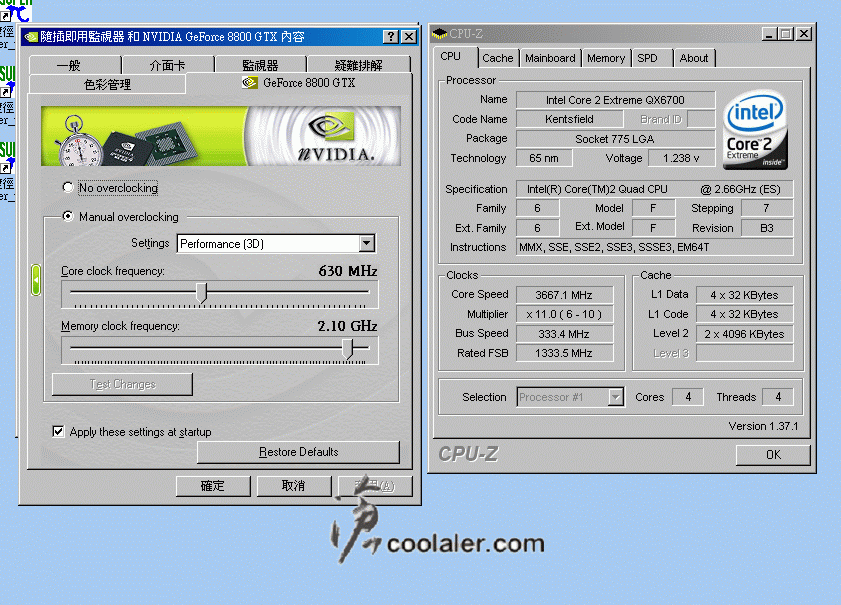Open the Performance (3D) settings dropdown
Viewport: 841px width, 605px height.
tap(367, 244)
